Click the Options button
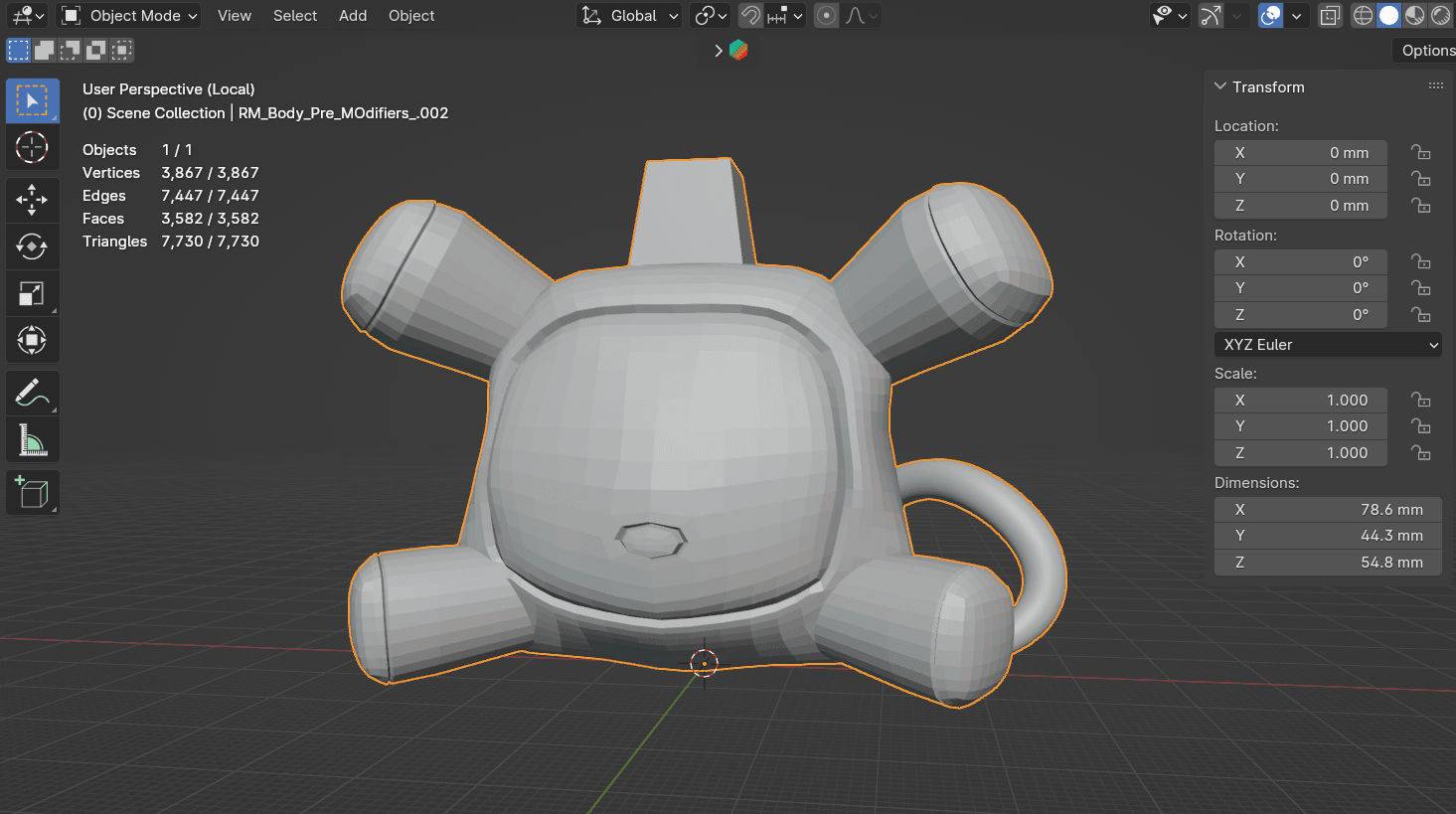The height and width of the screenshot is (814, 1456). (x=1426, y=51)
